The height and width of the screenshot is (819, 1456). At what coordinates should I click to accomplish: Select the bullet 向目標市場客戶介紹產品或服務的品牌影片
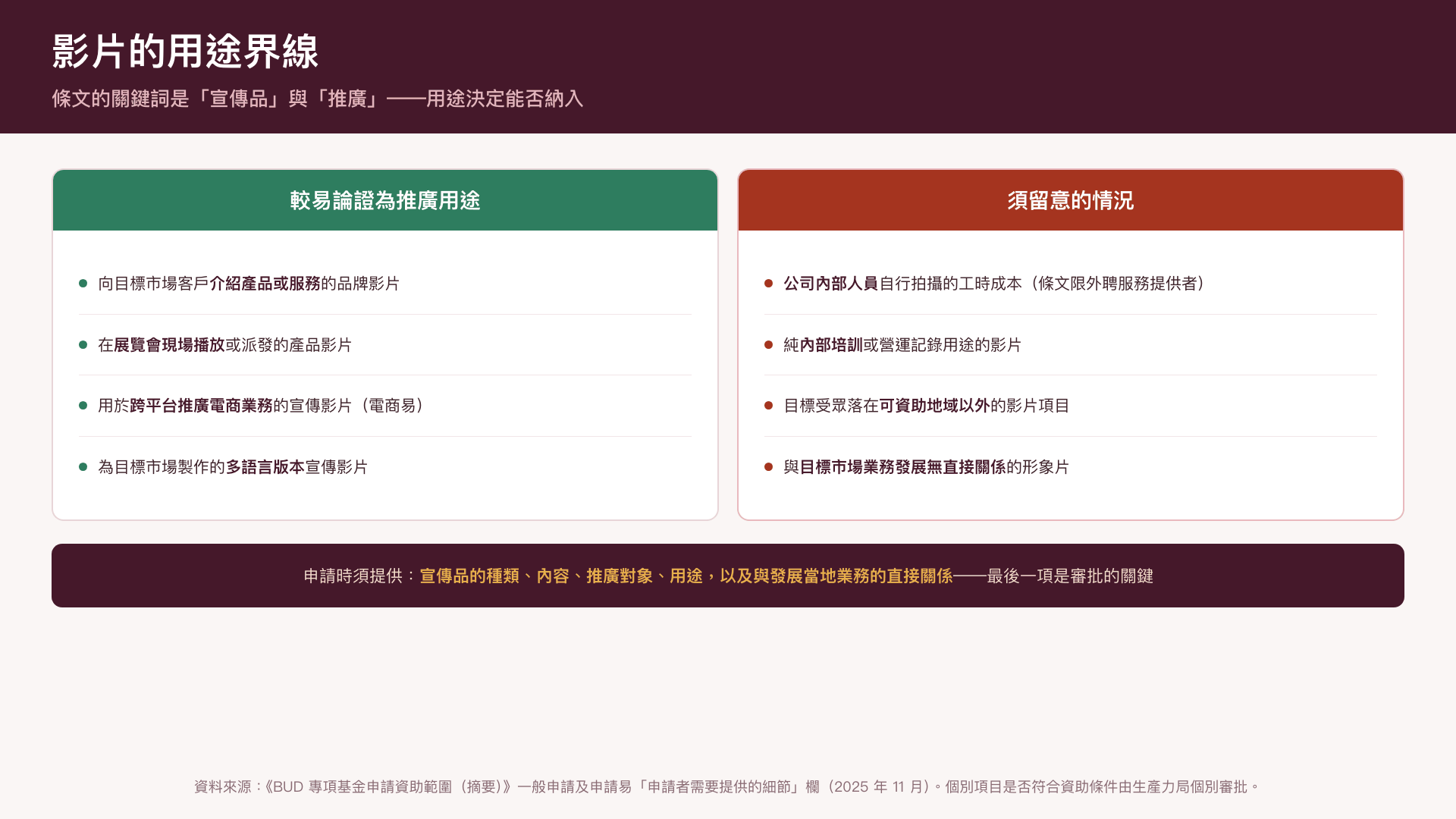pos(249,284)
